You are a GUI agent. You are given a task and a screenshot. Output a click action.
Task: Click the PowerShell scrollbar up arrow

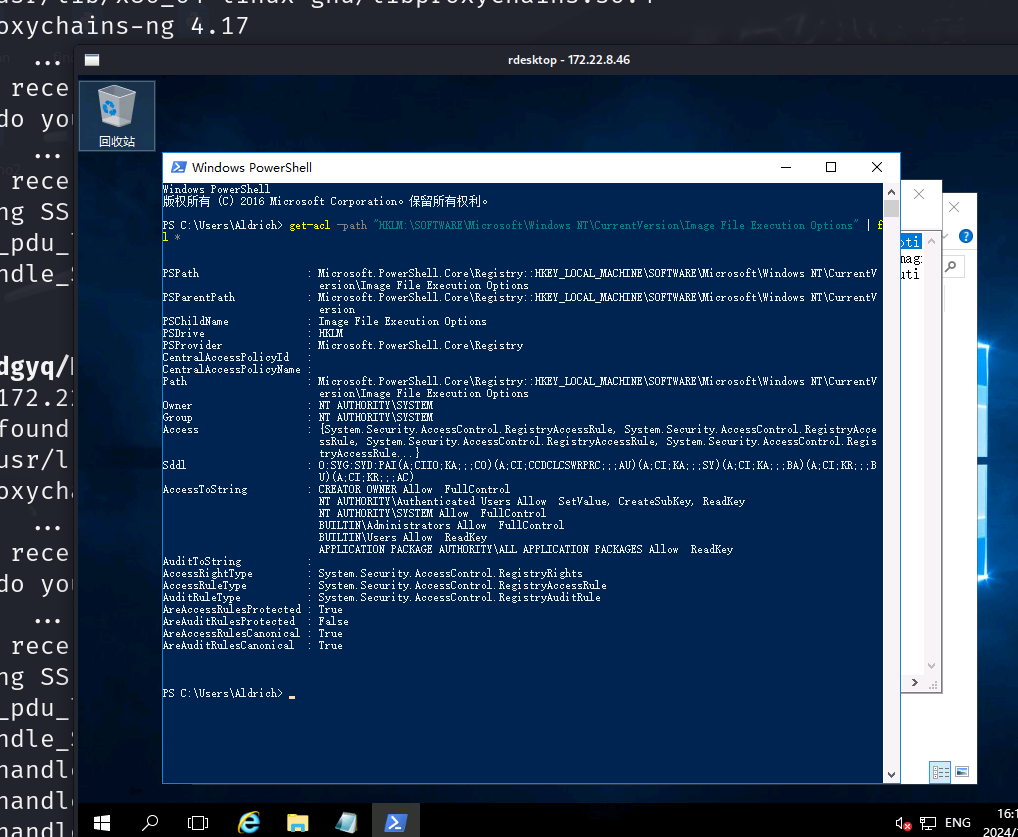tap(891, 192)
